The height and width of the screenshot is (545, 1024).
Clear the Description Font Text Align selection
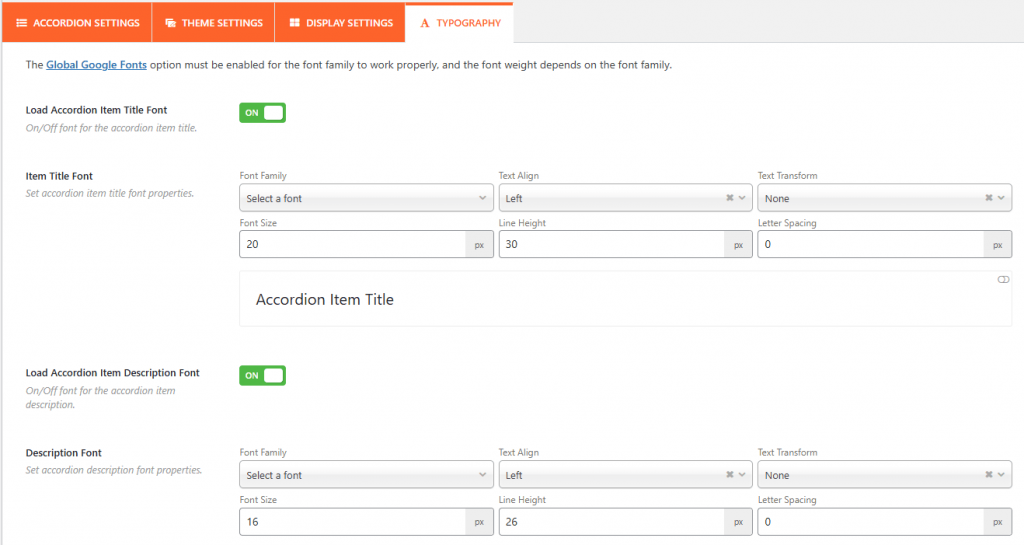click(x=729, y=475)
